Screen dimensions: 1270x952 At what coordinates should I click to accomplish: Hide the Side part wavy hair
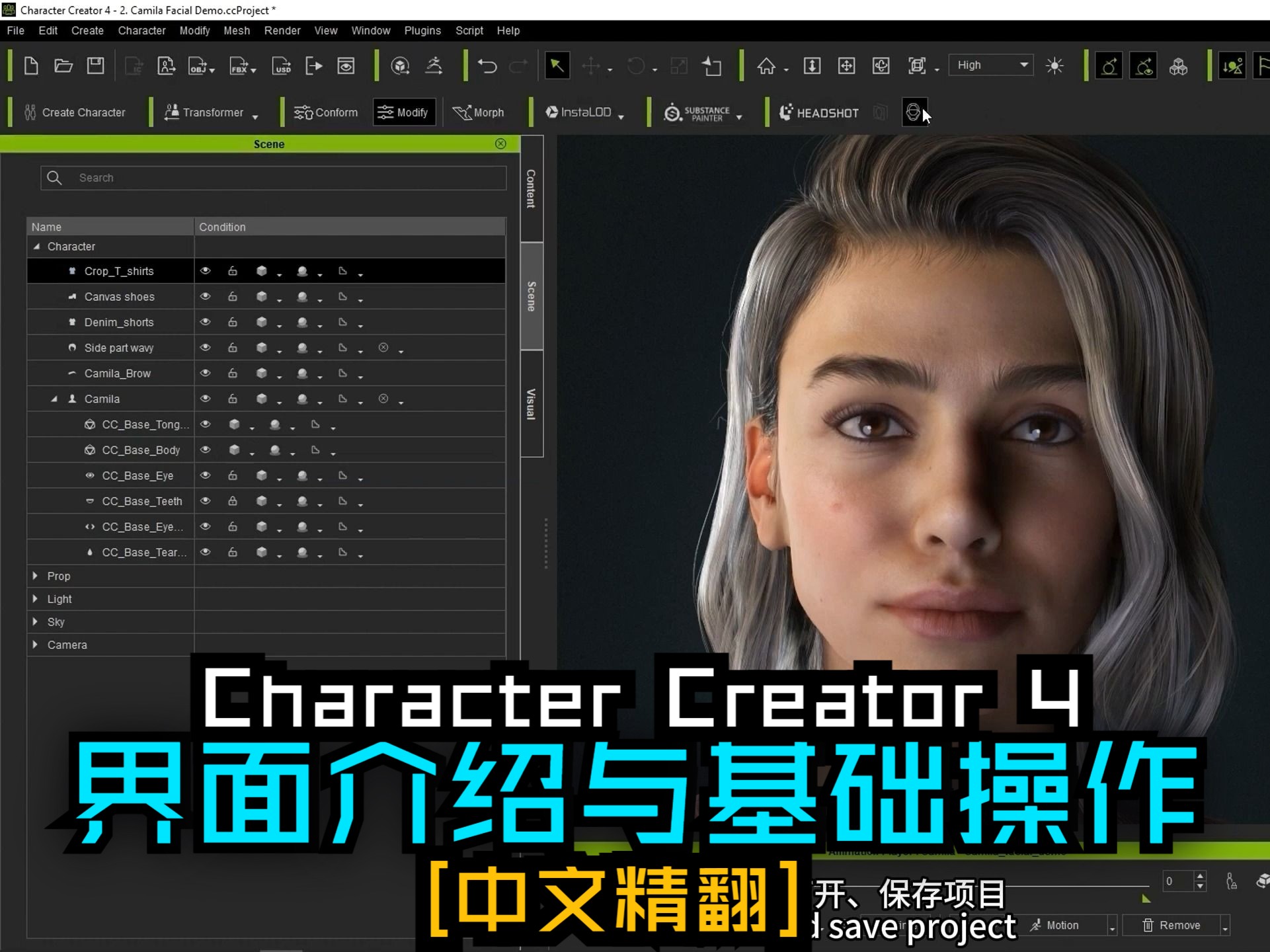(206, 347)
